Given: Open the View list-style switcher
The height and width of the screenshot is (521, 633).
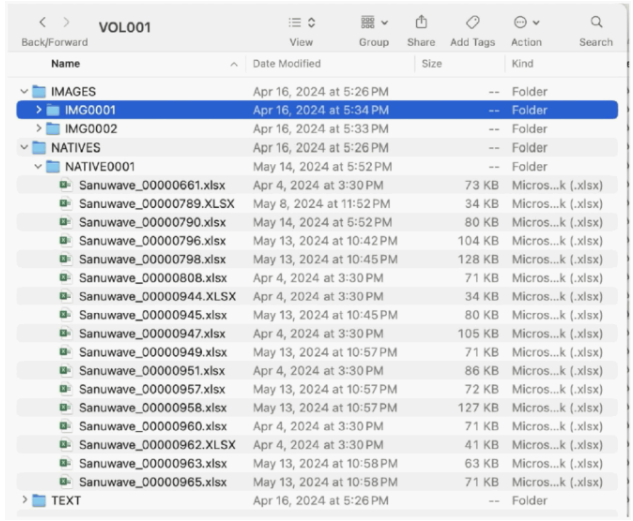Looking at the screenshot, I should click(x=302, y=23).
